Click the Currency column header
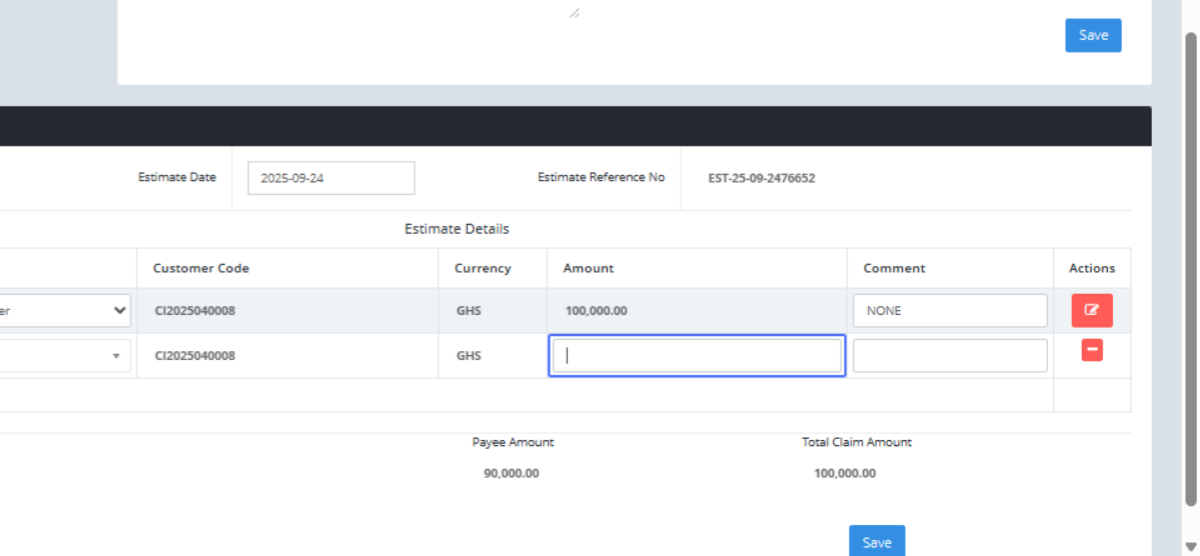Viewport: 1200px width, 556px height. coord(482,268)
